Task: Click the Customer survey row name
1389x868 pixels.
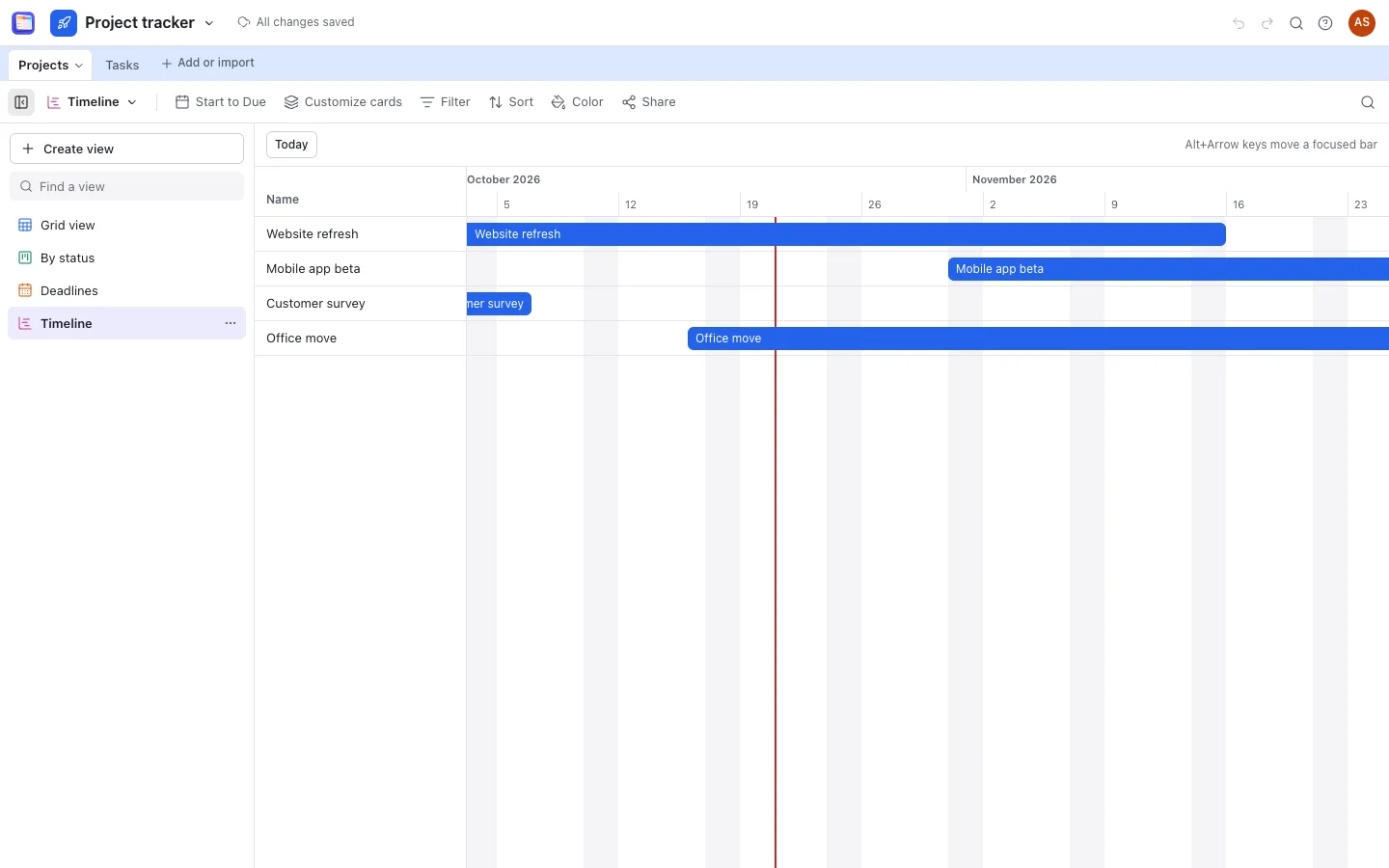Action: [315, 304]
